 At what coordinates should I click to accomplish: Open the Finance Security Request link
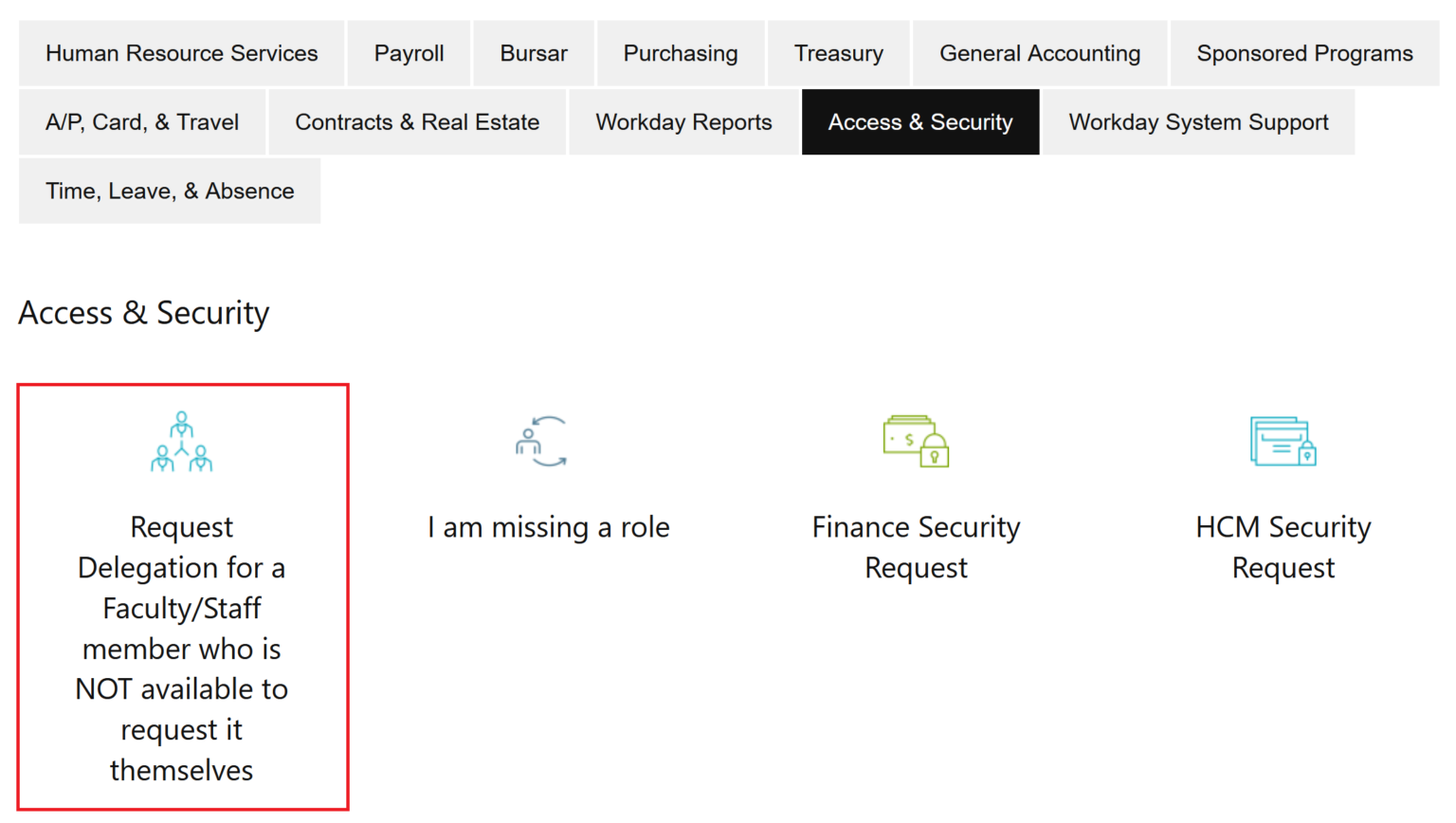pos(915,547)
